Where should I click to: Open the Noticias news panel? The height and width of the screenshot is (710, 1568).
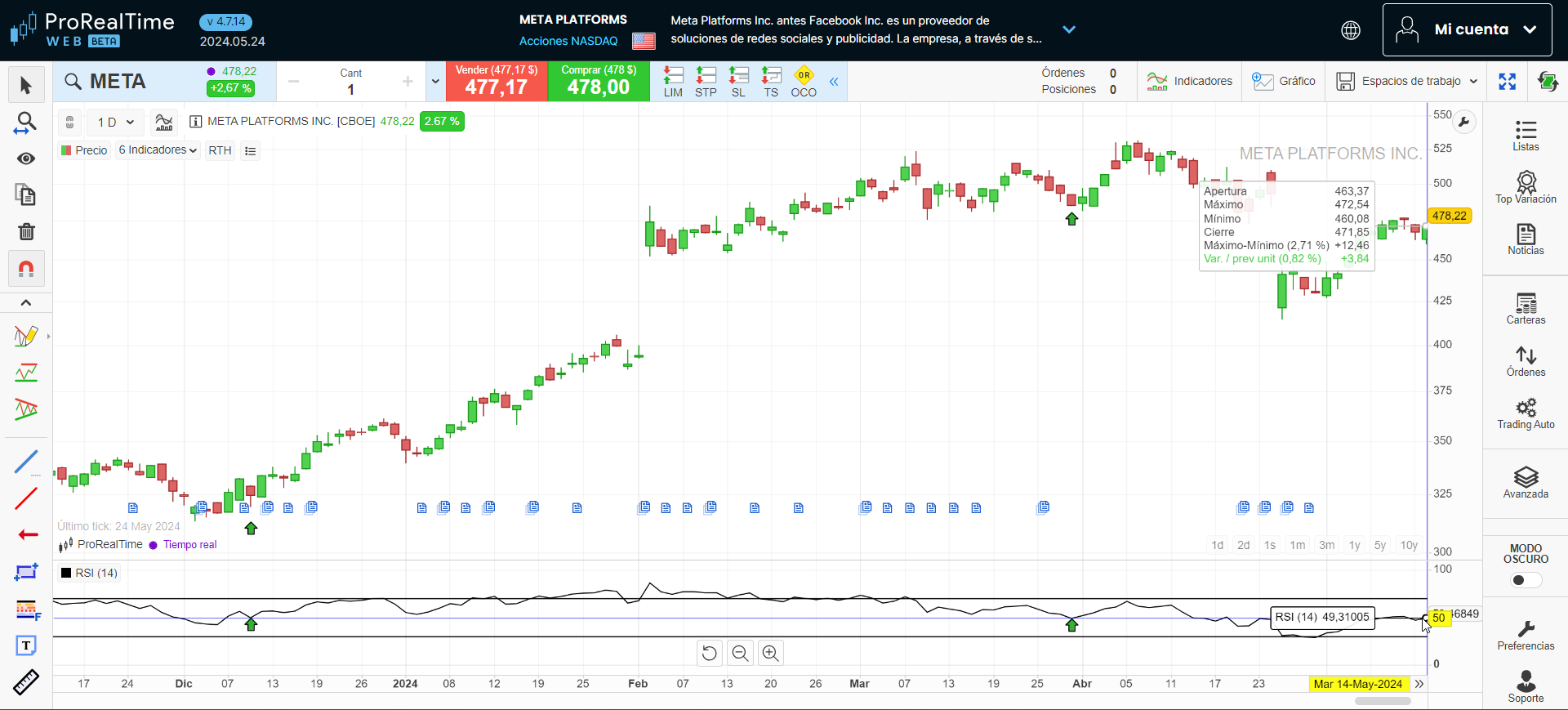click(x=1526, y=239)
